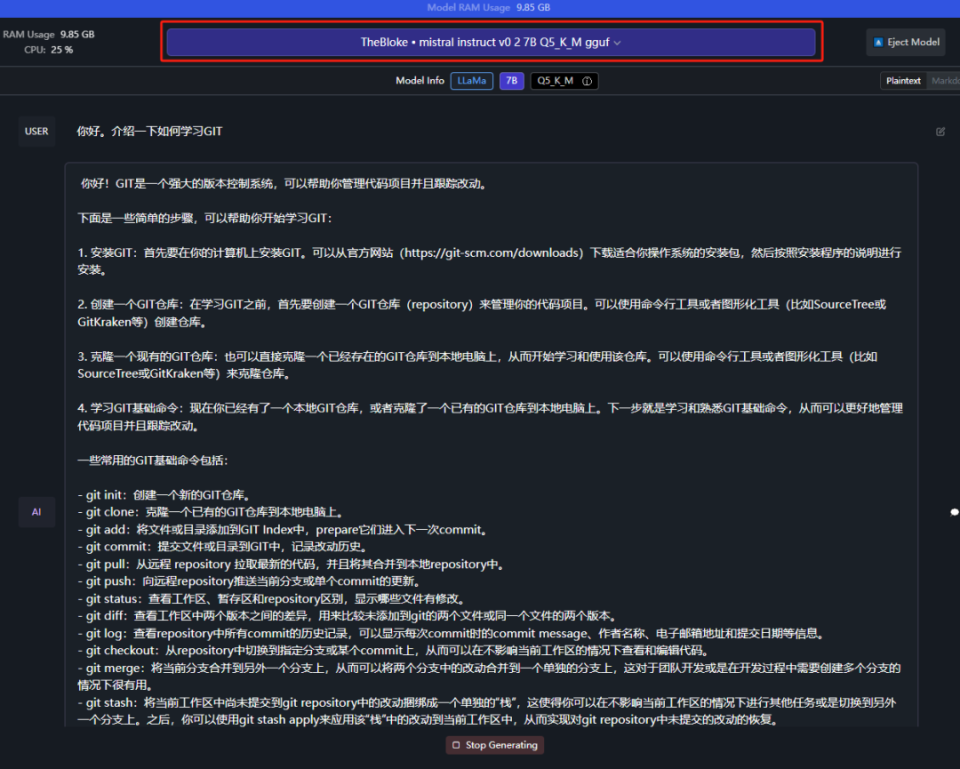This screenshot has height=769, width=960.
Task: Click the 7B parameter size badge
Action: pyautogui.click(x=511, y=81)
